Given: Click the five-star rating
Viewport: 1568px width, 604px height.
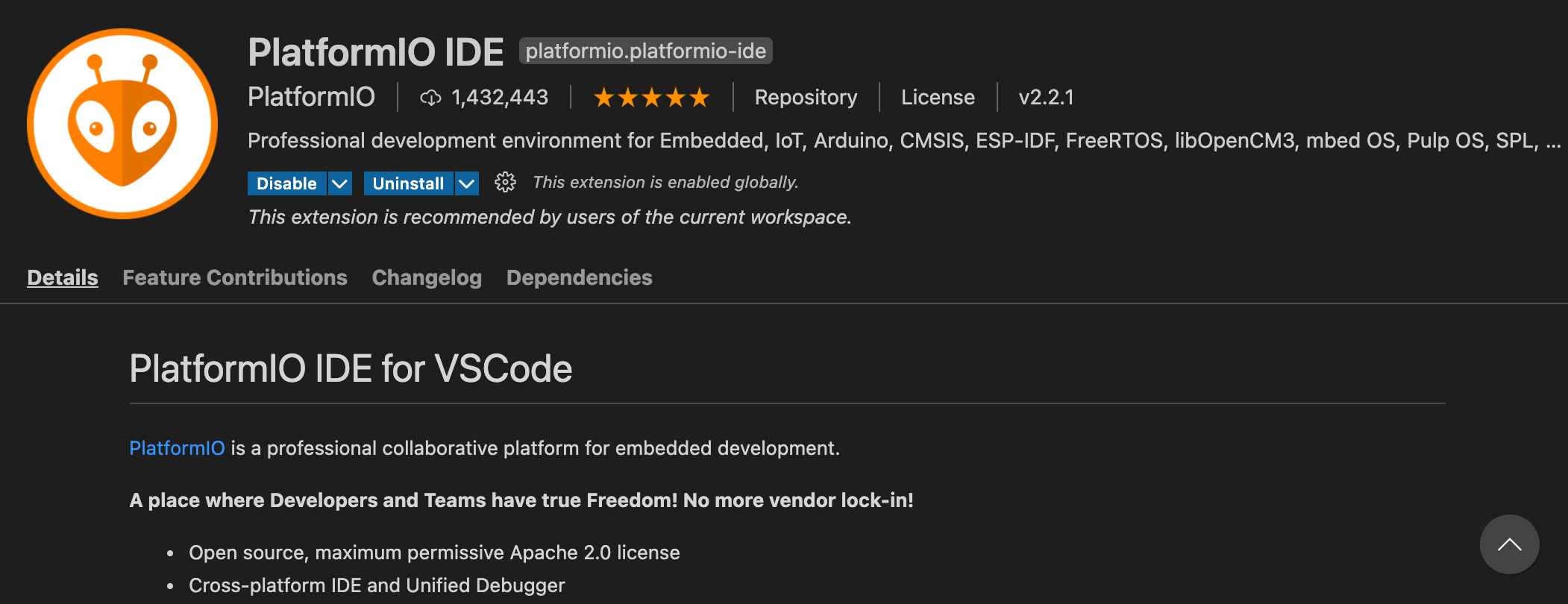Looking at the screenshot, I should 651,98.
